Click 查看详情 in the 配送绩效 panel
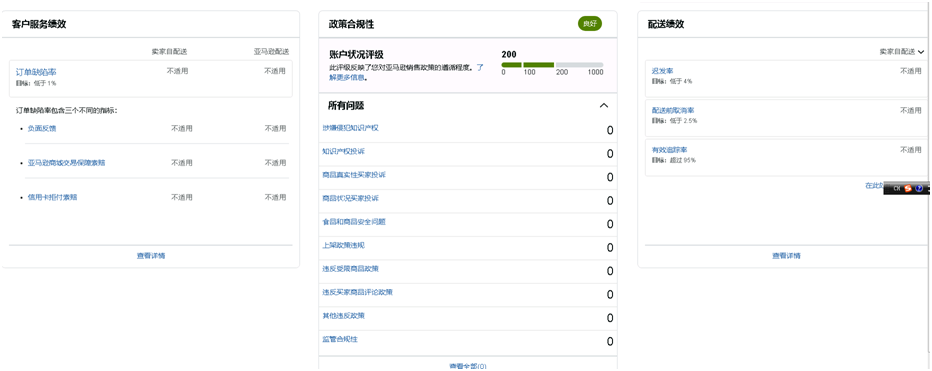 click(x=786, y=256)
